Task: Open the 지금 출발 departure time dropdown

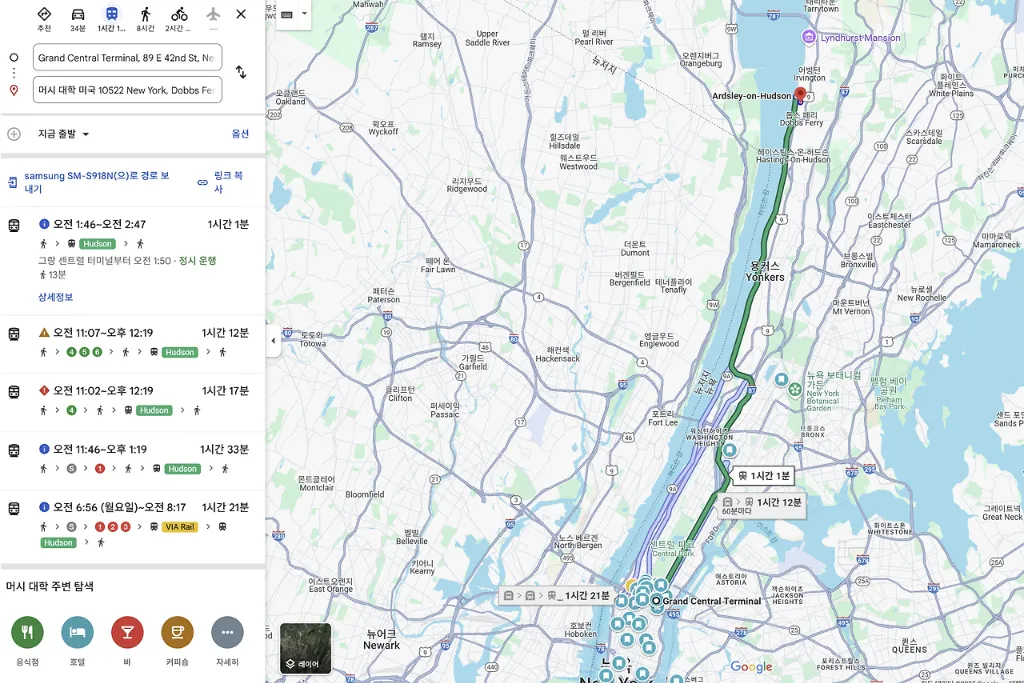Action: pos(64,134)
